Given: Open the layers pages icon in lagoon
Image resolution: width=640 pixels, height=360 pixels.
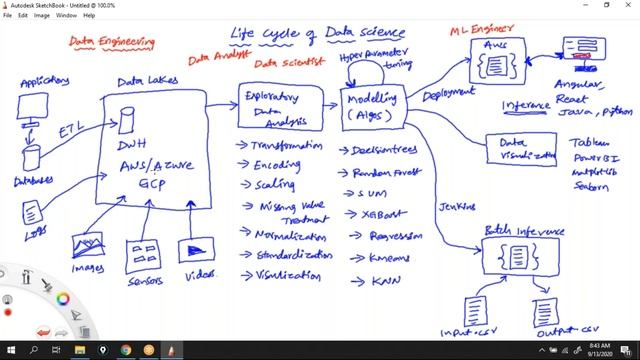Looking at the screenshot, I should pos(84,331).
